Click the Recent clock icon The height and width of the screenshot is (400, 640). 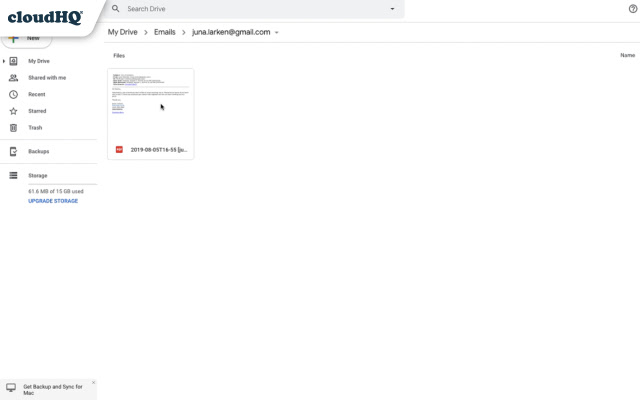13,94
